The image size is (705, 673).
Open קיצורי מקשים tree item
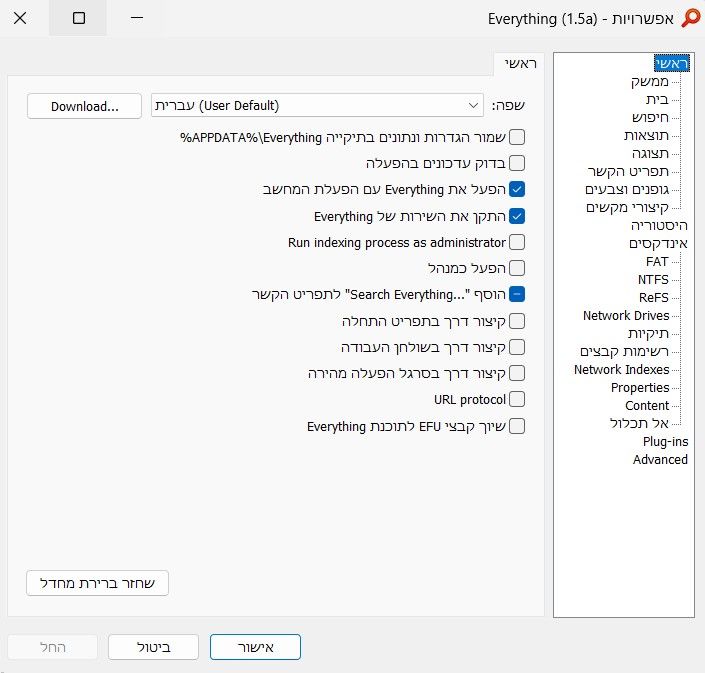click(627, 207)
